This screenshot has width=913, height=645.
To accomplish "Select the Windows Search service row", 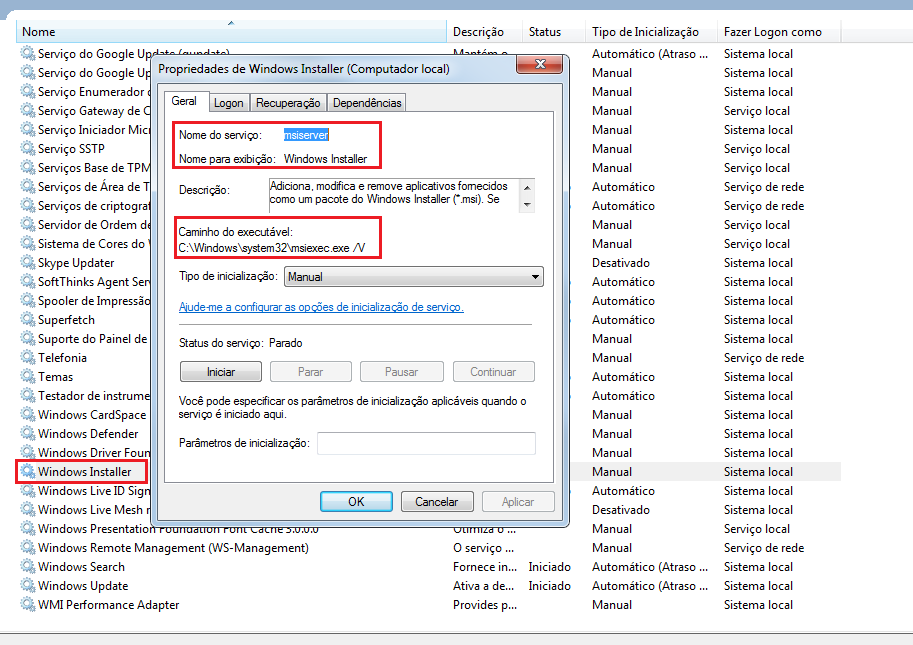I will tap(429, 566).
